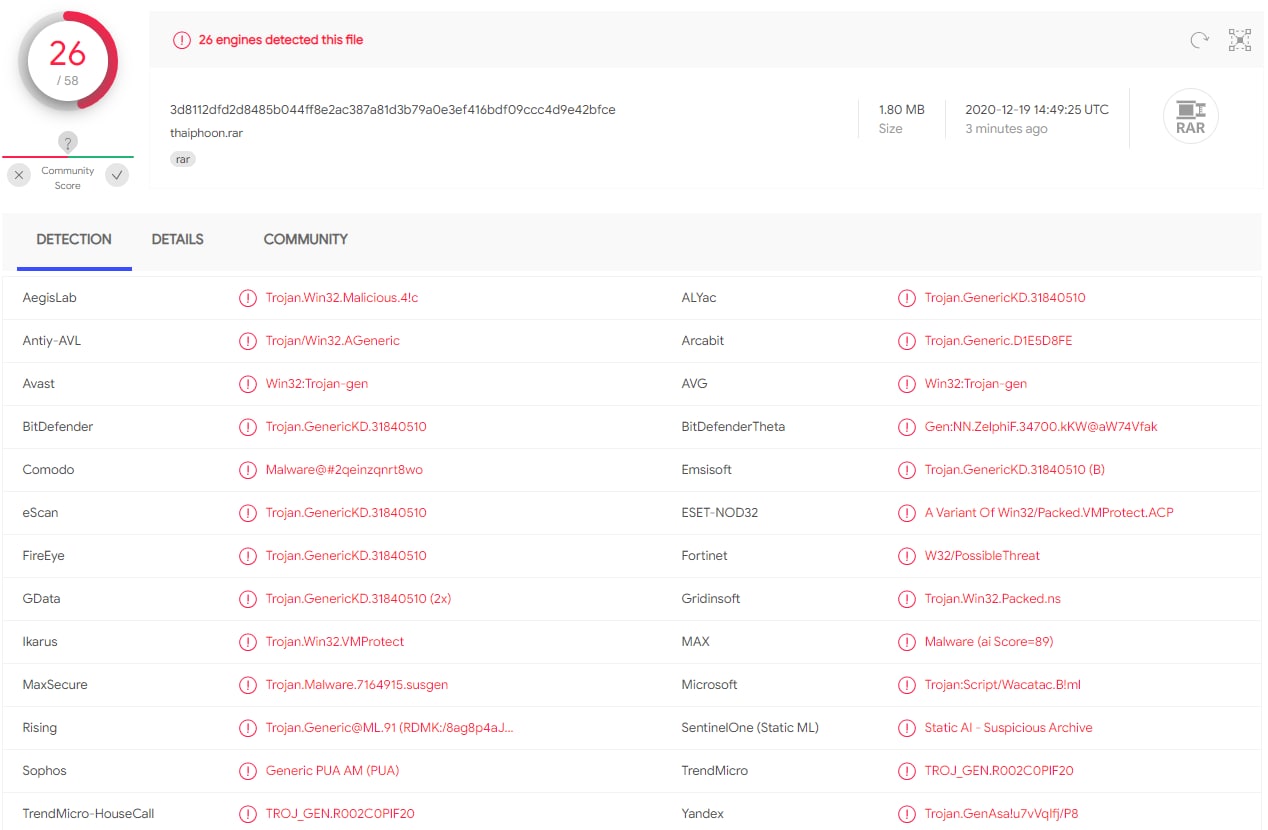This screenshot has width=1268, height=830.
Task: Click the alert icon beside '26 engines detected'
Action: pyautogui.click(x=181, y=40)
